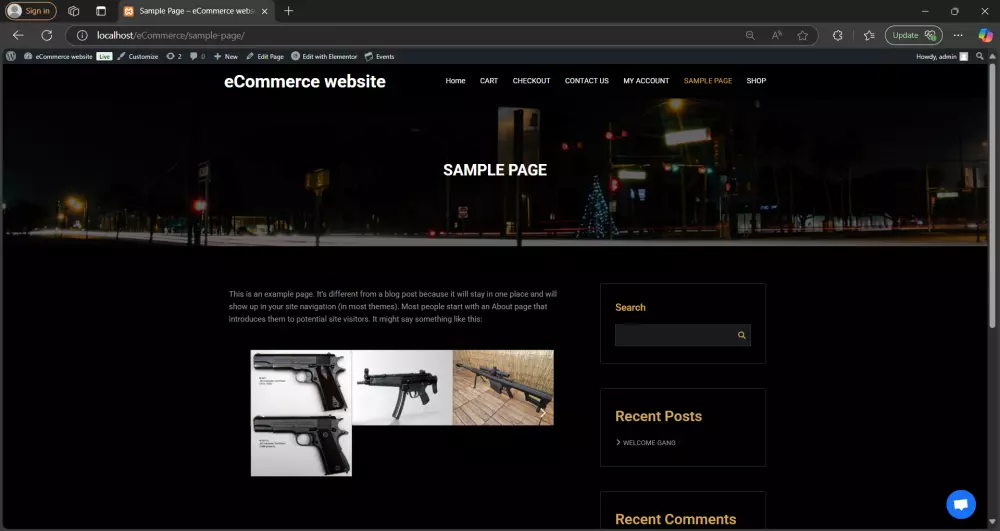1000x531 pixels.
Task: Click Edit with Elementor
Action: click(x=324, y=56)
